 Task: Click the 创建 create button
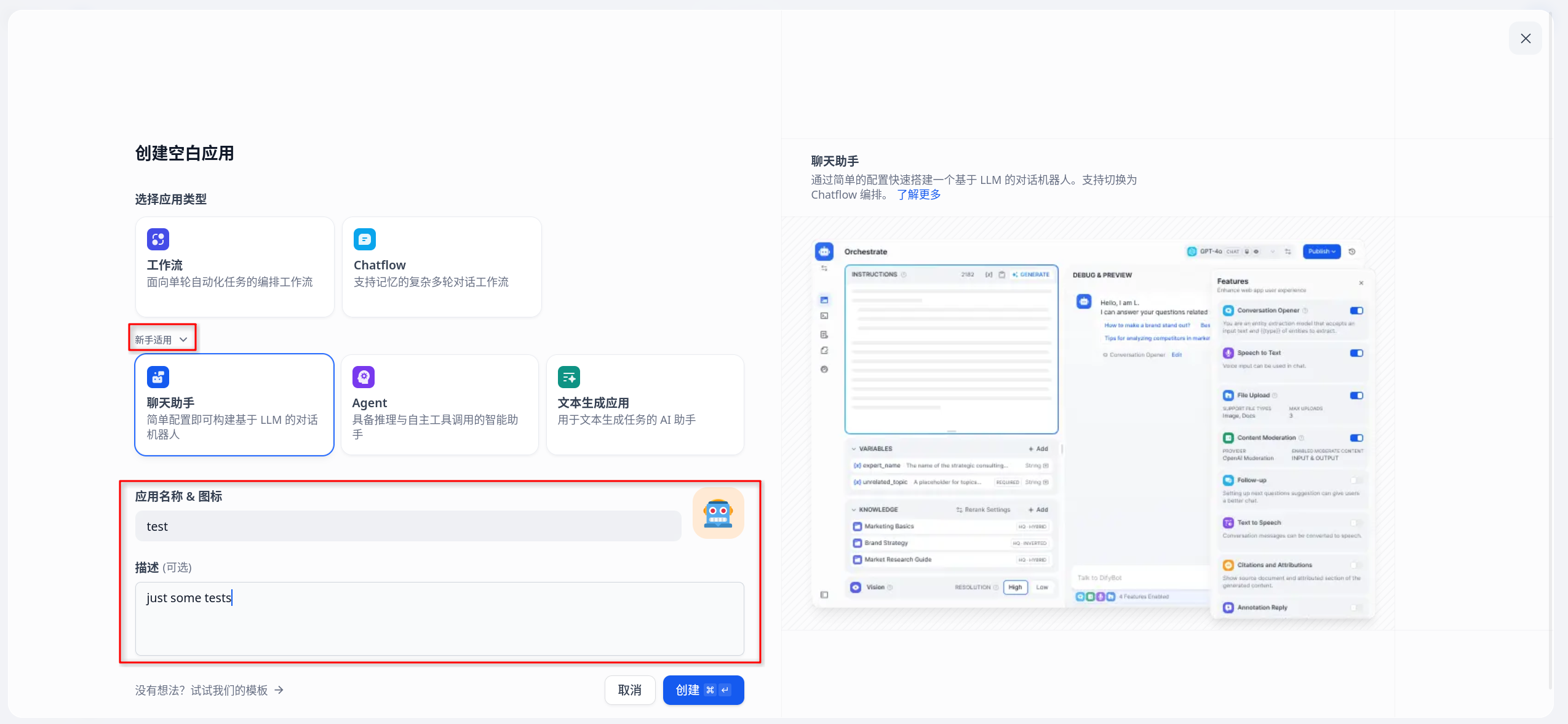point(702,690)
